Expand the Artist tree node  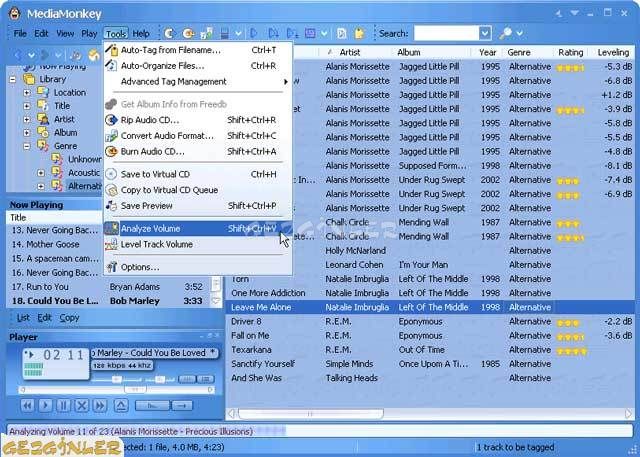[27, 119]
